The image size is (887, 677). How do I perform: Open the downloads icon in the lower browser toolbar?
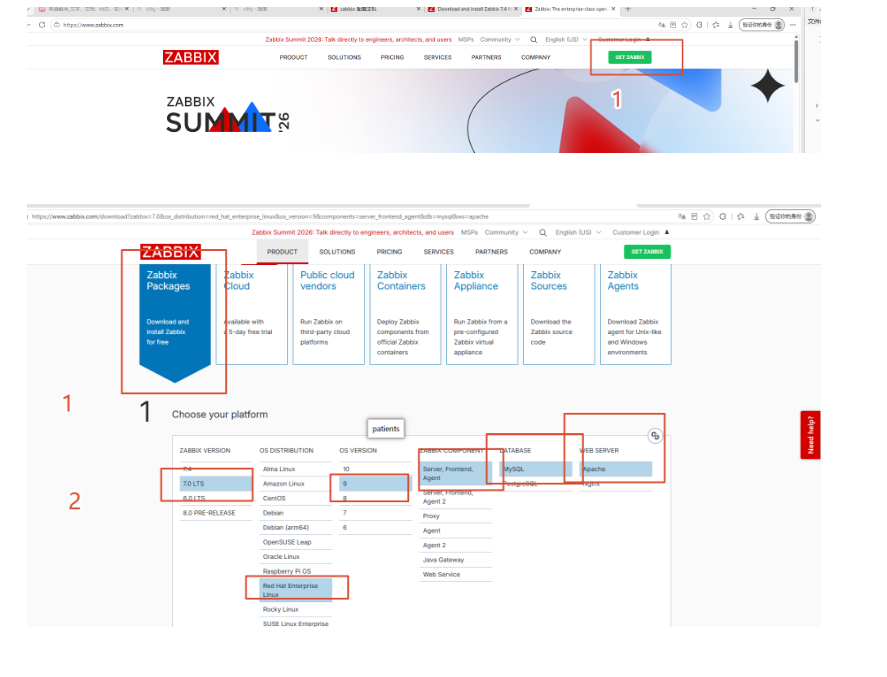(x=756, y=217)
